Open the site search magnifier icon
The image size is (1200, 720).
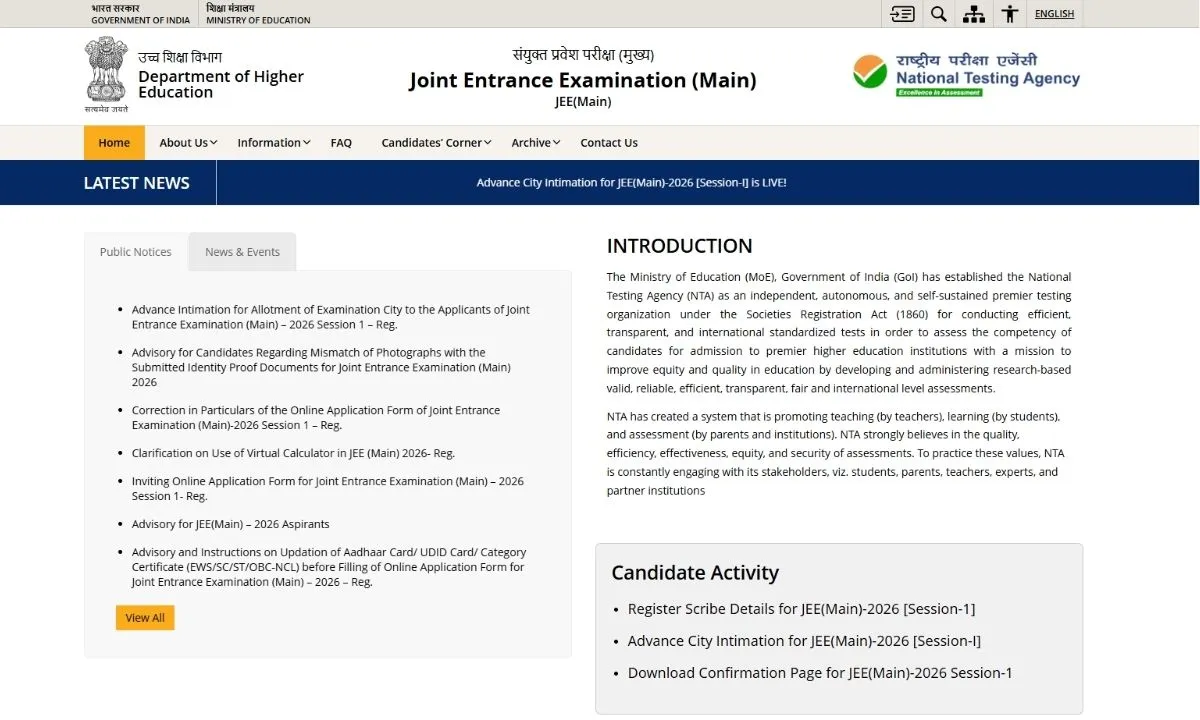[x=938, y=14]
